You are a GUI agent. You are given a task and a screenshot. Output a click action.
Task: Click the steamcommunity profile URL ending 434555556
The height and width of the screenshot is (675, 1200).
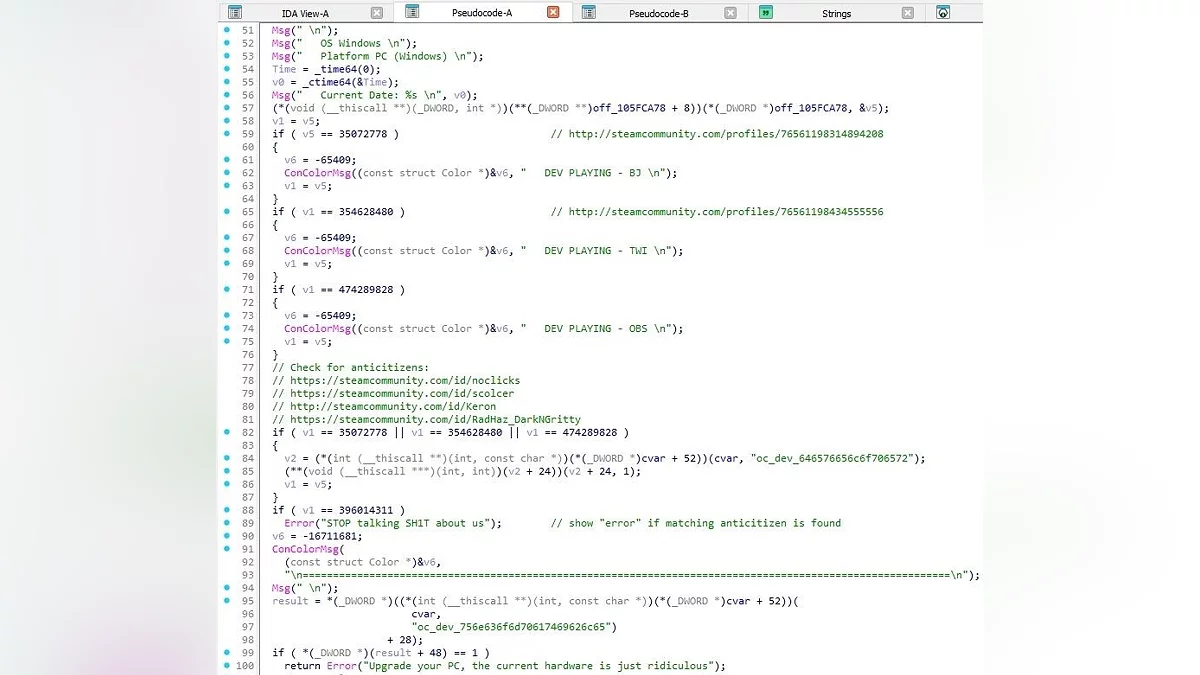[726, 212]
